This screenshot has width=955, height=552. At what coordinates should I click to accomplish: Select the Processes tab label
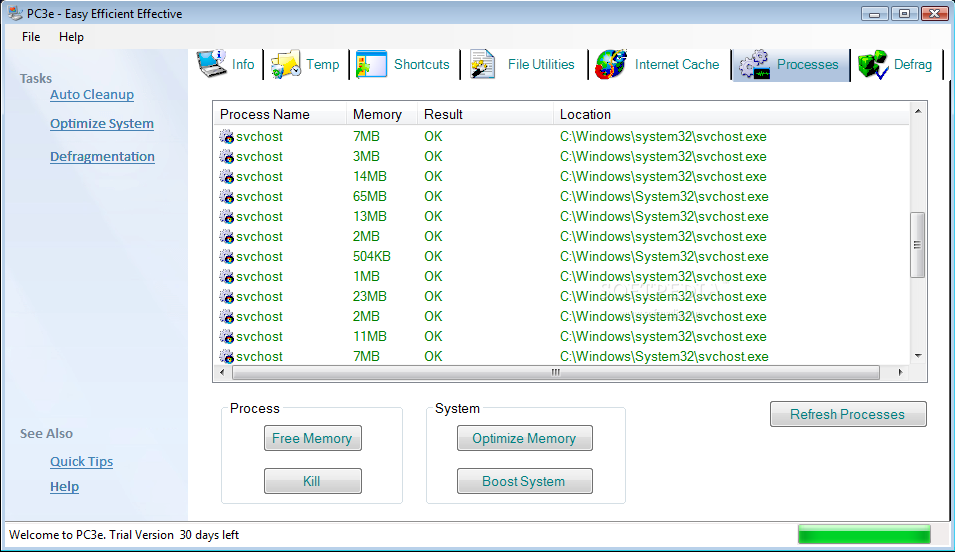coord(808,65)
